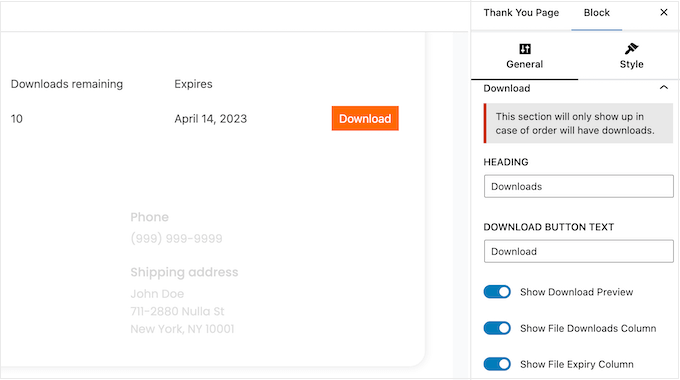Viewport: 680px width, 380px height.
Task: Click the Download Button Text input field
Action: coord(579,251)
